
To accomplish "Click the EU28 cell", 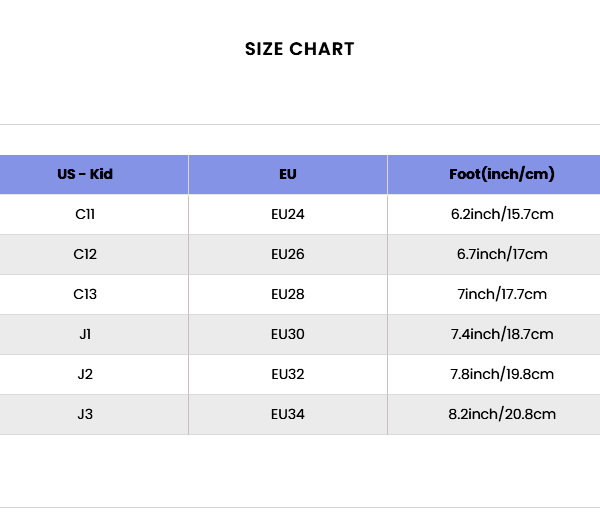I will click(x=288, y=294).
